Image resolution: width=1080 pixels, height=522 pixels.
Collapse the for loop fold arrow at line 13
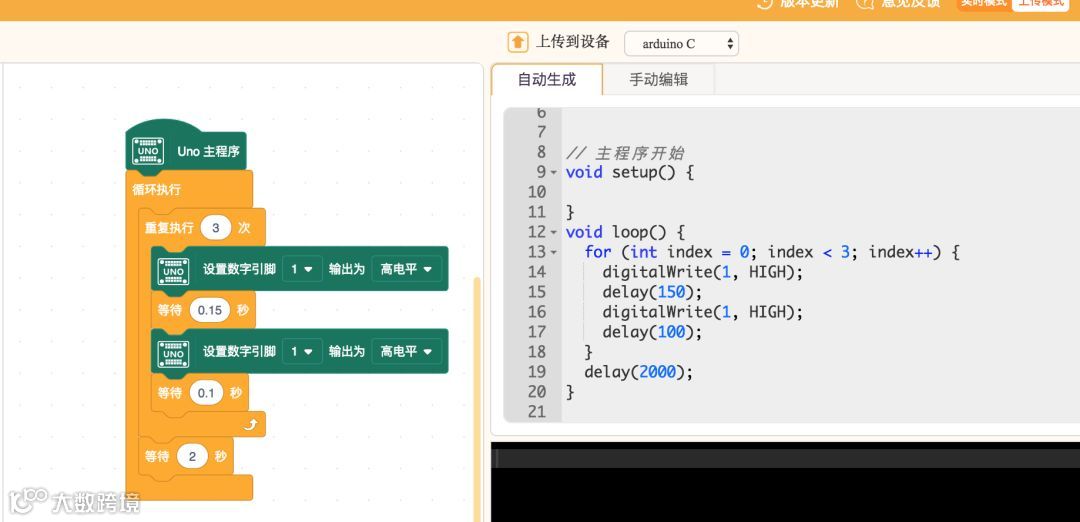click(x=553, y=252)
